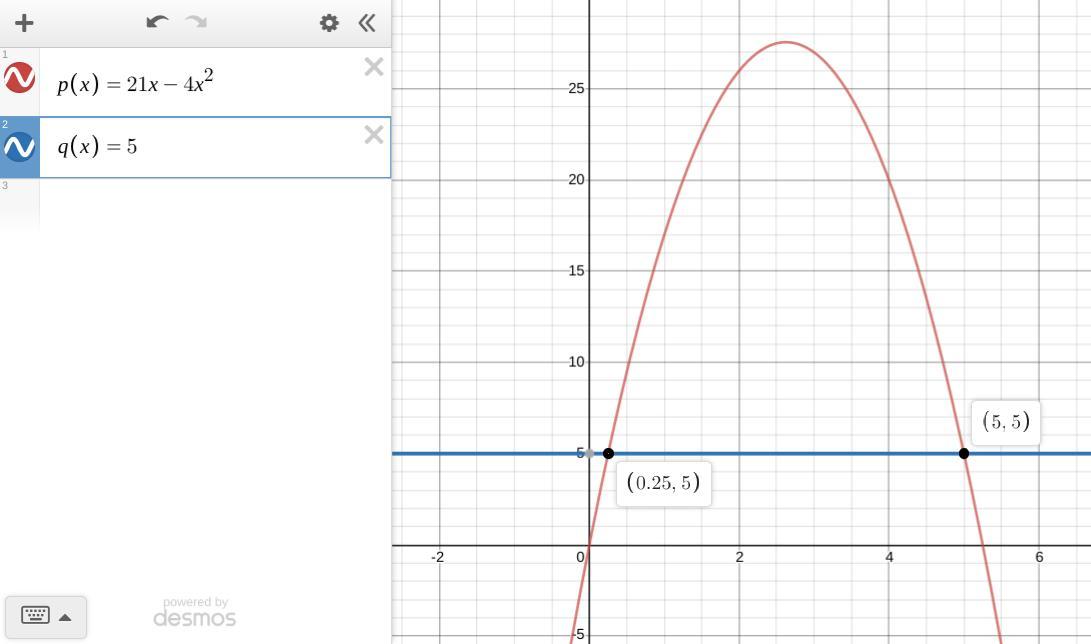Select the p(x) expression field

tap(215, 83)
